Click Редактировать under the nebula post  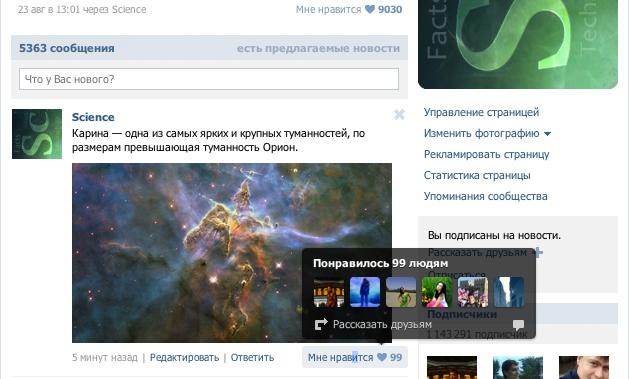tap(185, 357)
